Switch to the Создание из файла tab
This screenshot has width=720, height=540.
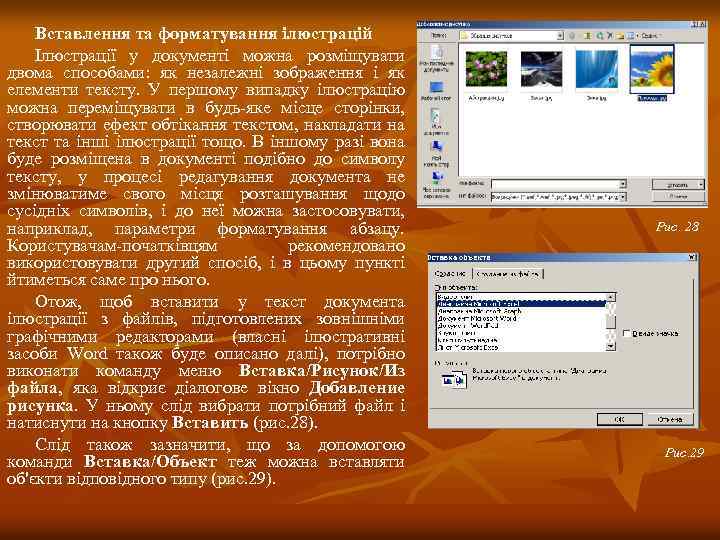point(507,274)
